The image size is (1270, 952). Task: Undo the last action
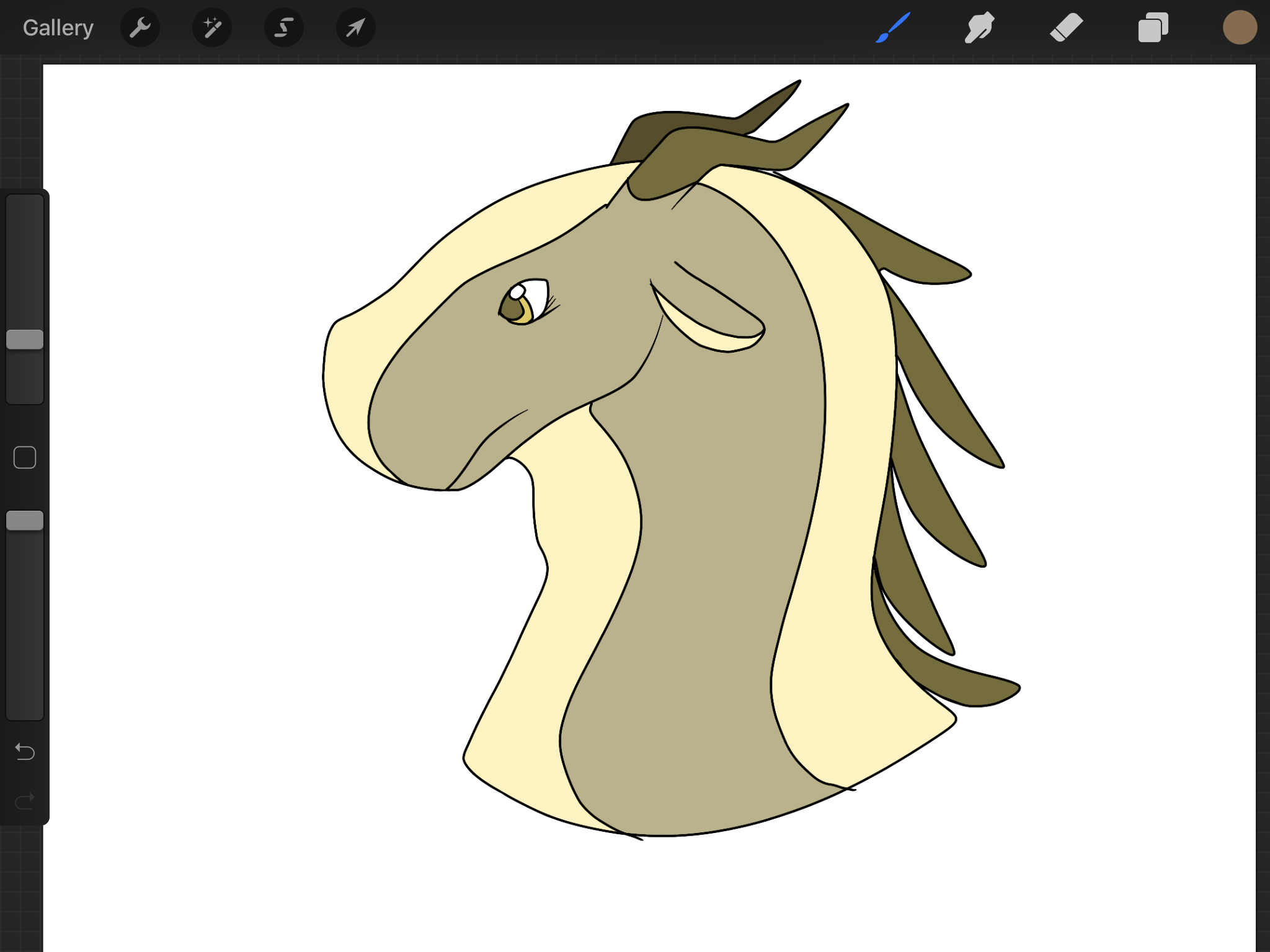25,752
